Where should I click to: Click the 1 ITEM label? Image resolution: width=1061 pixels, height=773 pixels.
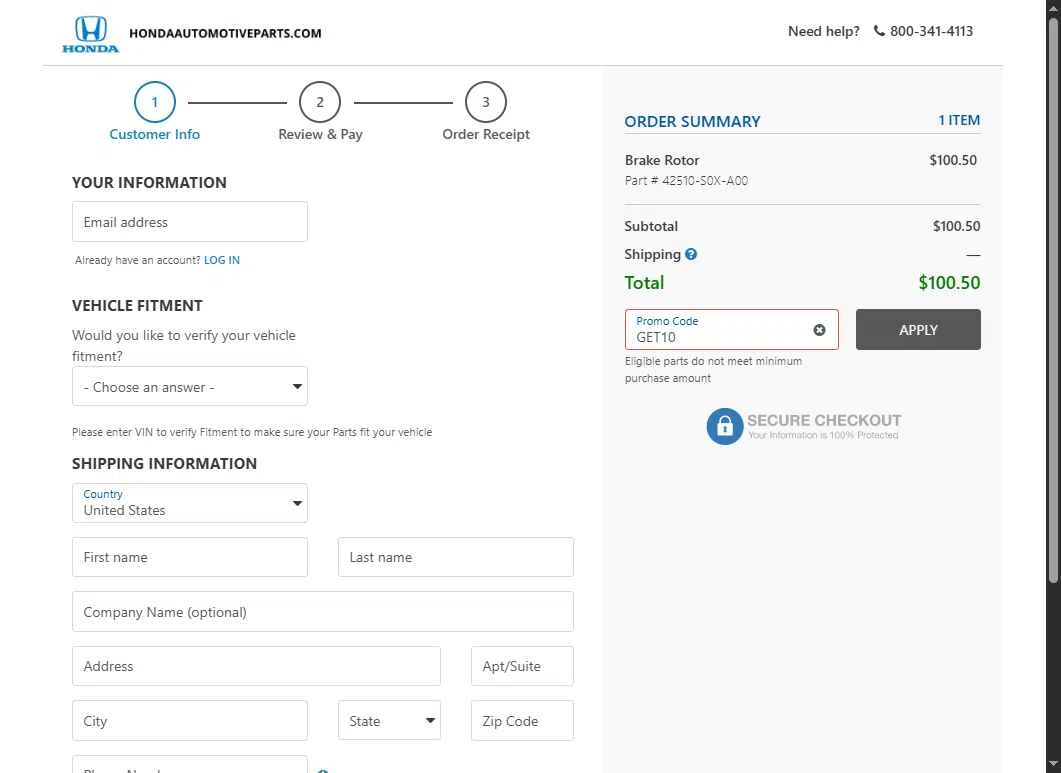point(959,120)
